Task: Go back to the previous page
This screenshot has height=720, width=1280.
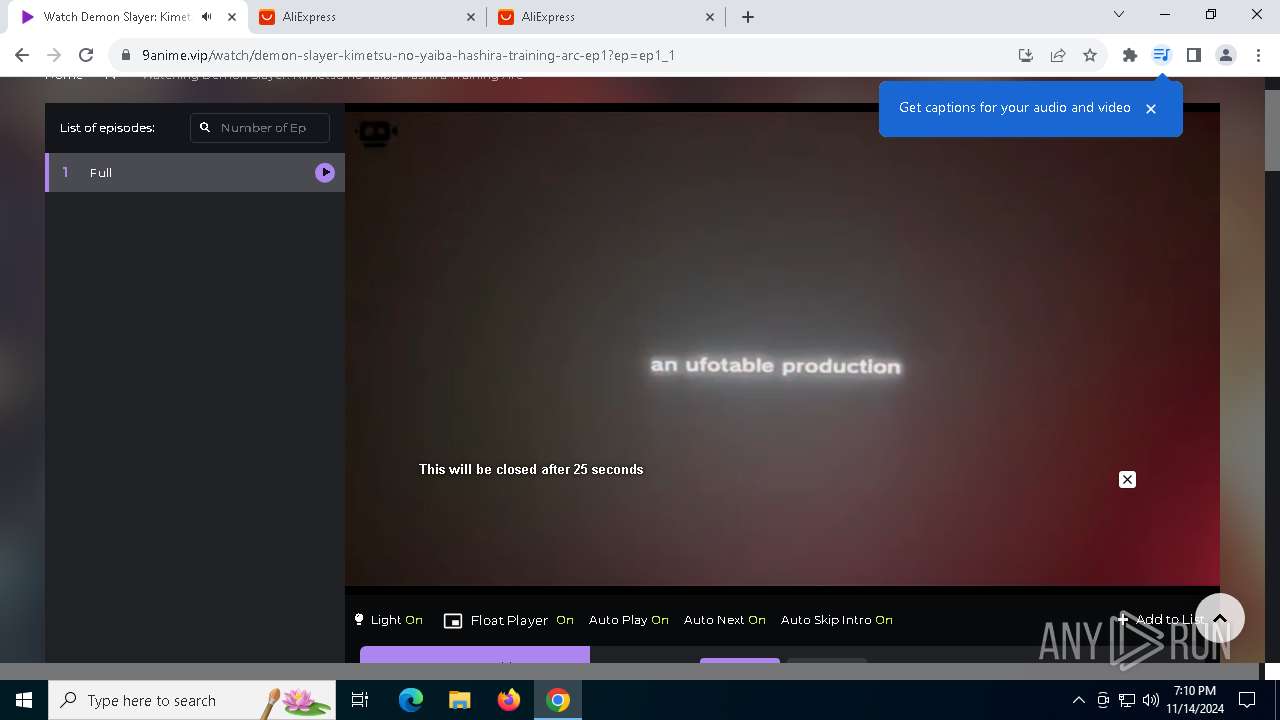Action: [22, 55]
